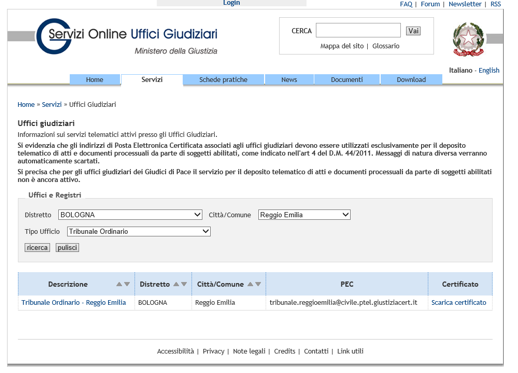518x373 pixels.
Task: Click the Italian Republic emblem
Action: click(x=468, y=40)
